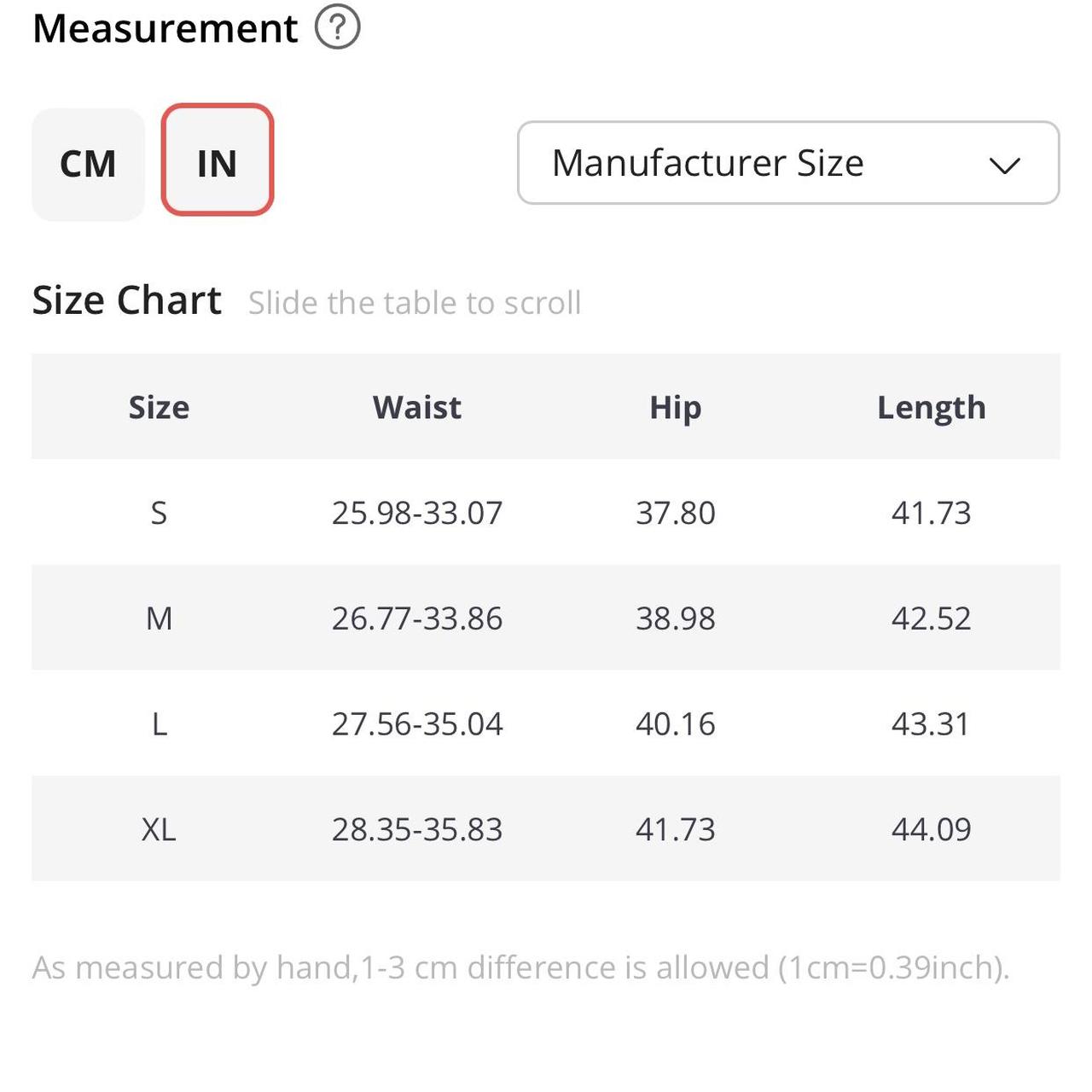The image size is (1092, 1092).
Task: Select the IN unit toggle
Action: pos(217,160)
